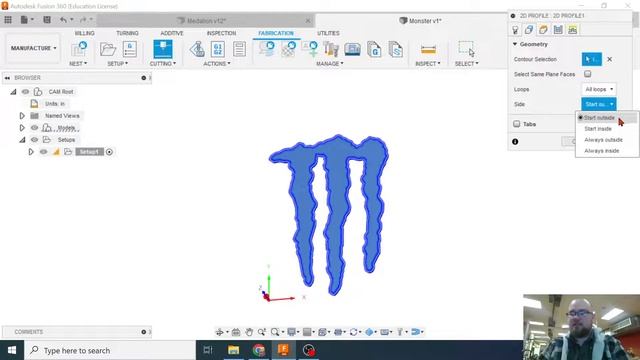Toggle visibility of Models node
Viewport: 640px width, 360px height.
34,128
